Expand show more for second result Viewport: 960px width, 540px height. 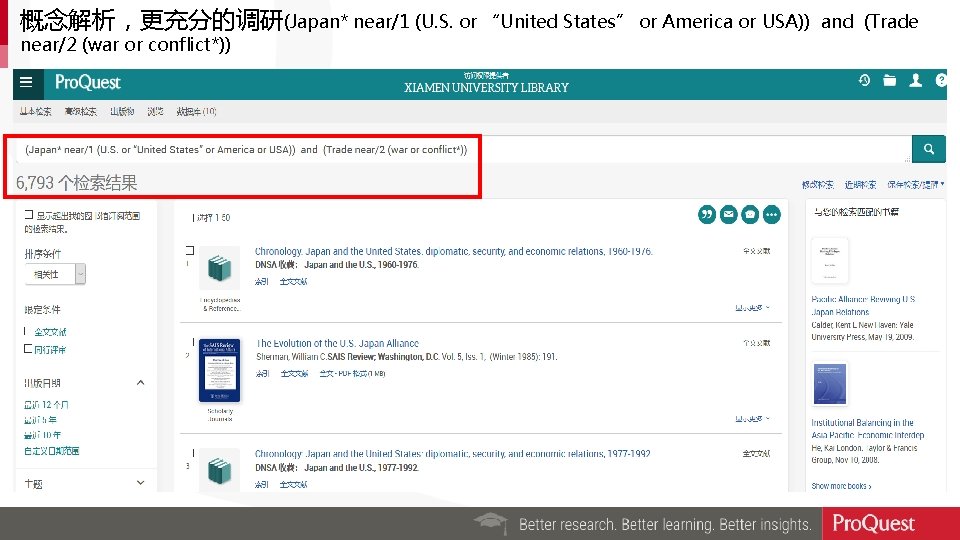752,419
